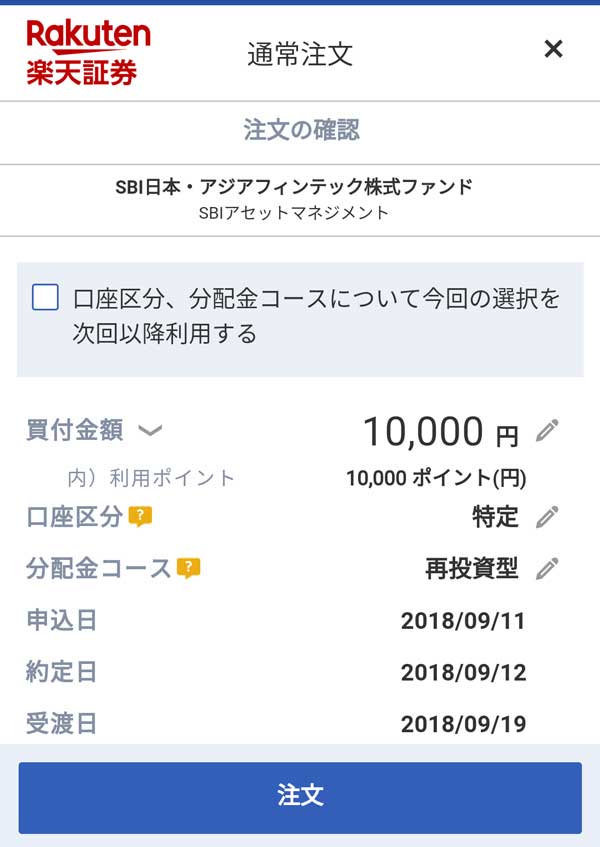Select the 注文の確認 section heading

coord(300,130)
